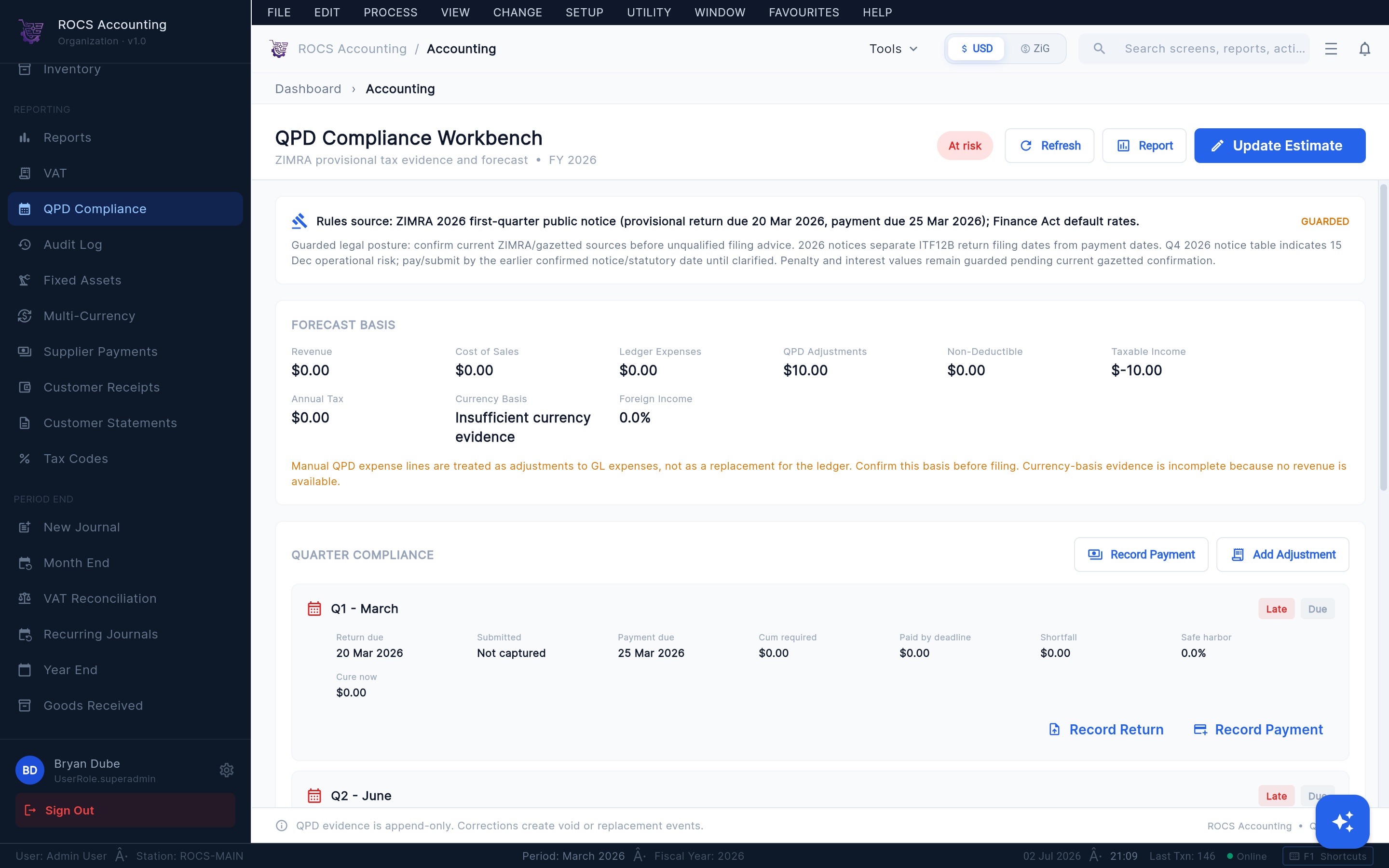Open the Supplier Payments icon
Screen dimensions: 1389x868
25,352
